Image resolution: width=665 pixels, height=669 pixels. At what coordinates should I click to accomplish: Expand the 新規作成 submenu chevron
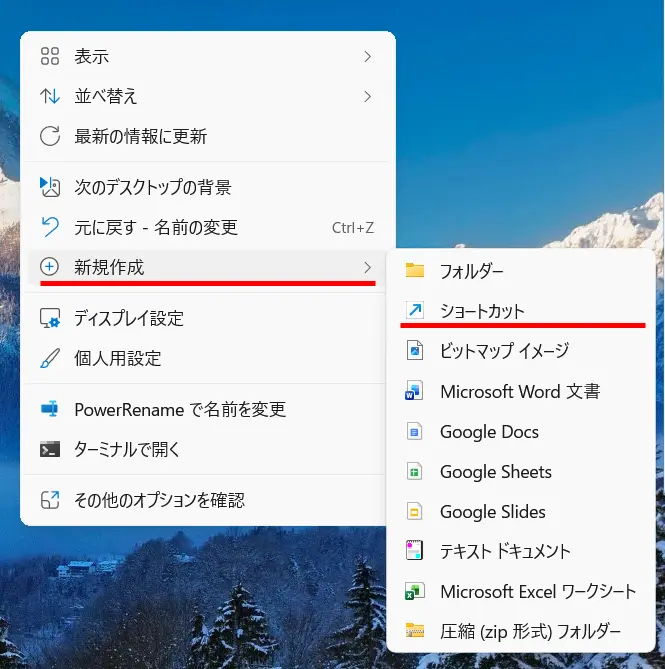click(x=367, y=268)
